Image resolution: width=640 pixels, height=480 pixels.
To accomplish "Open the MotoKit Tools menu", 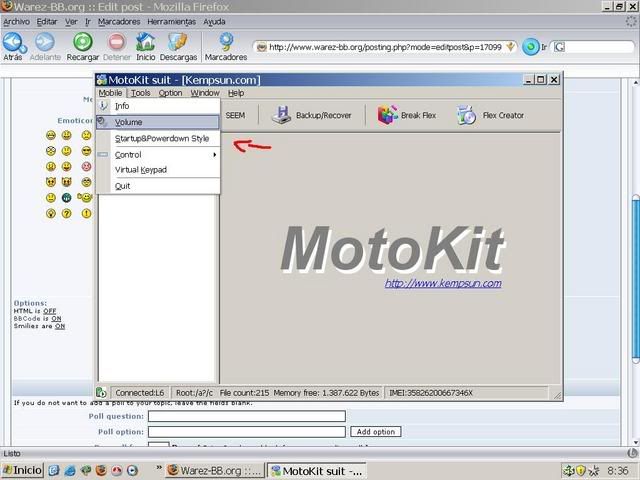I will click(140, 93).
